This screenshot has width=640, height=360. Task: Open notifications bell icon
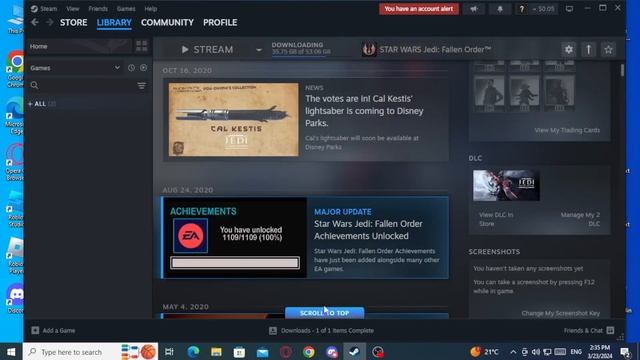pyautogui.click(x=500, y=9)
